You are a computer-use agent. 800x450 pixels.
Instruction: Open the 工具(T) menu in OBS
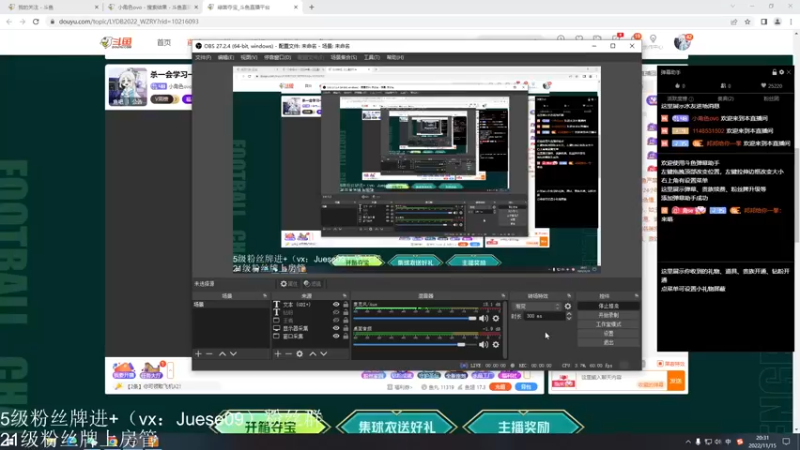point(371,58)
